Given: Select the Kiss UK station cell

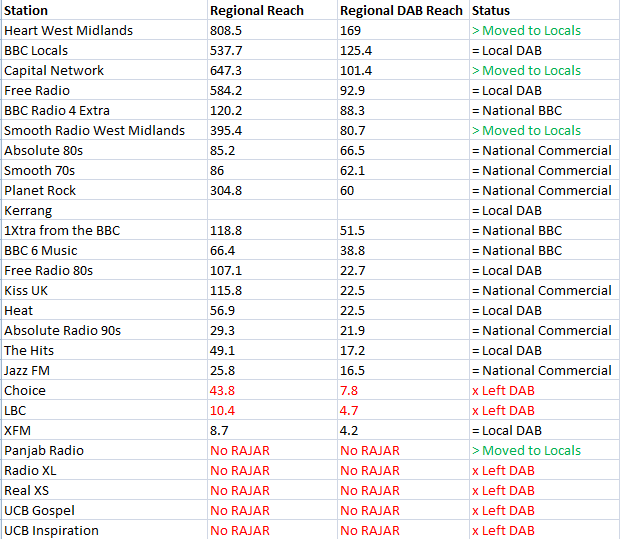Looking at the screenshot, I should point(104,290).
